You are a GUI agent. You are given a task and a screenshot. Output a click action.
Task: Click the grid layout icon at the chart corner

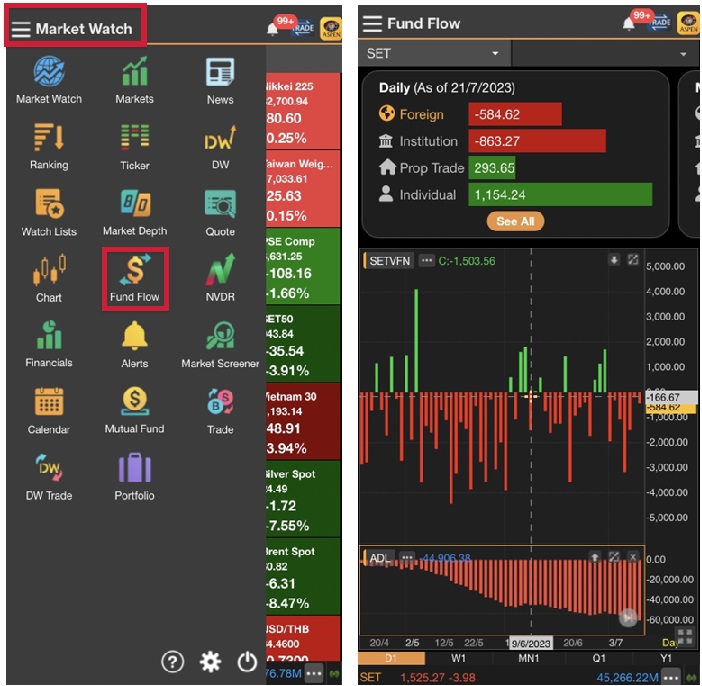(685, 637)
